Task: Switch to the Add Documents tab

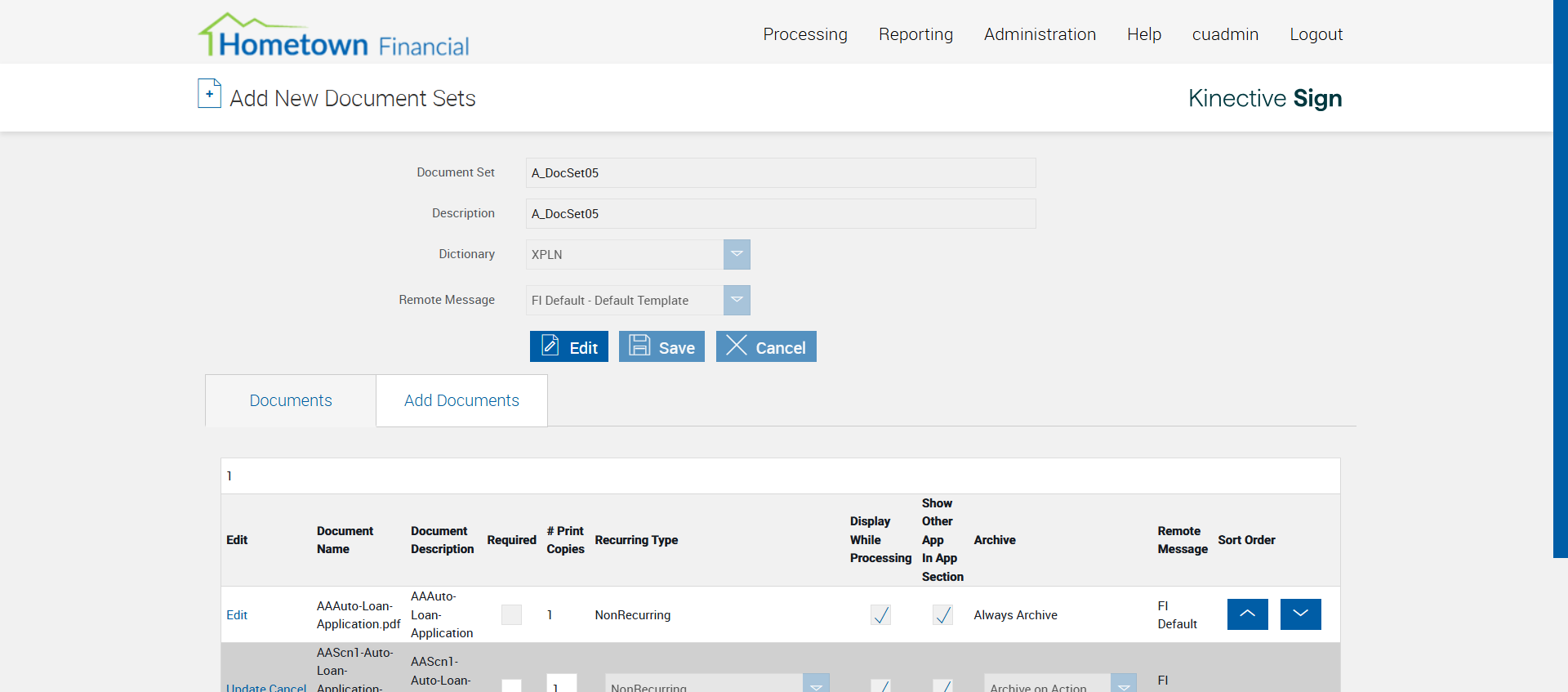Action: (461, 400)
